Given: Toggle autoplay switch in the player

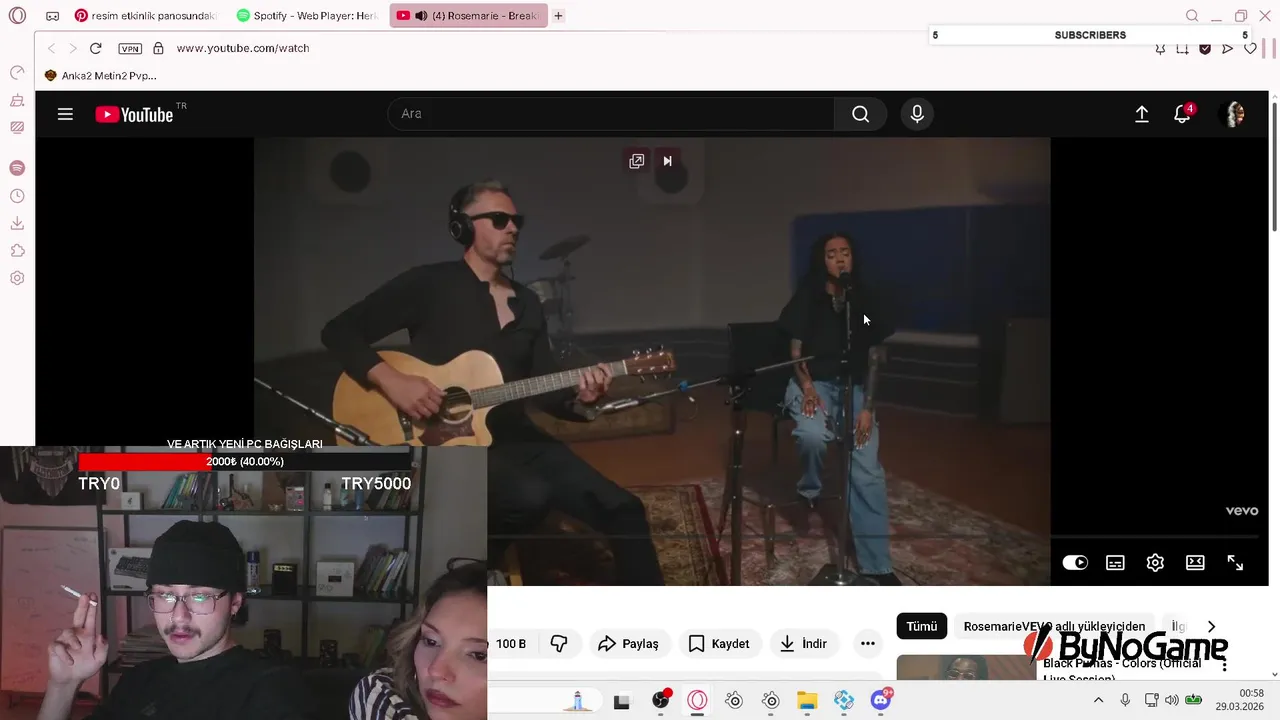Looking at the screenshot, I should [1075, 563].
